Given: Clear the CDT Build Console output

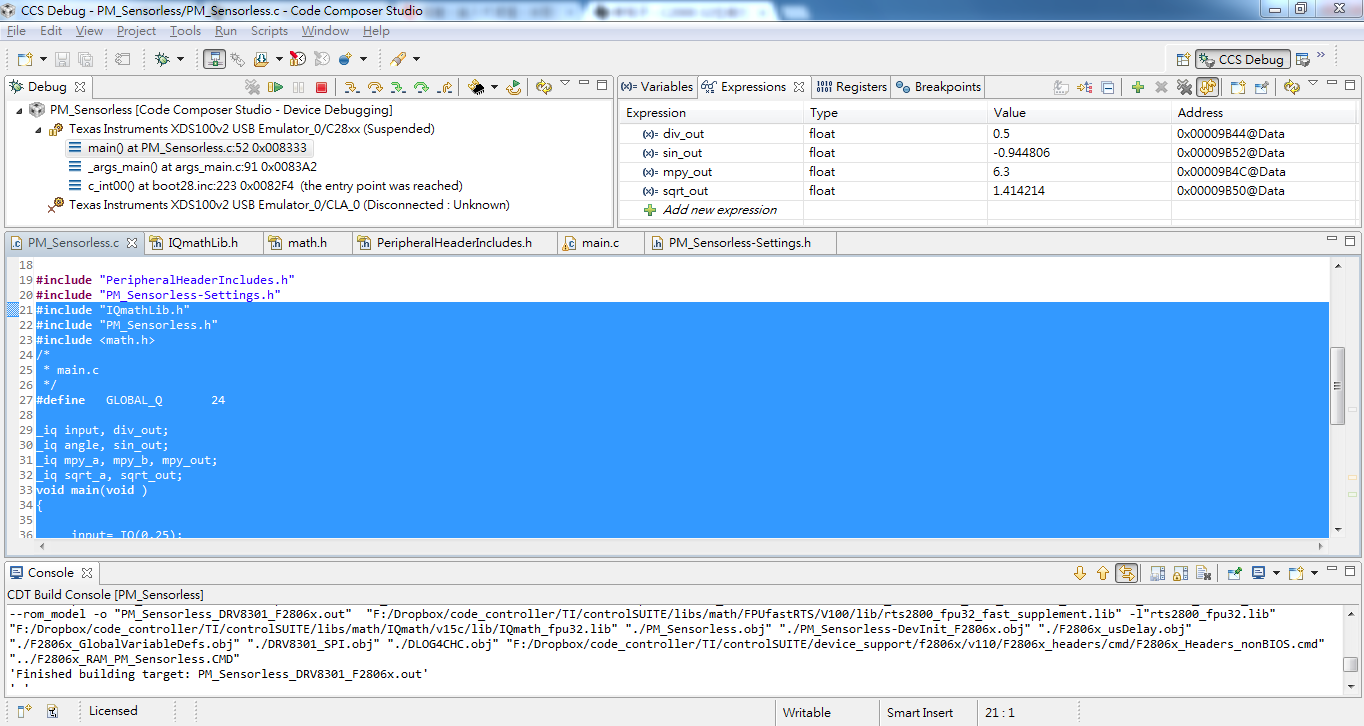Looking at the screenshot, I should pyautogui.click(x=1204, y=572).
